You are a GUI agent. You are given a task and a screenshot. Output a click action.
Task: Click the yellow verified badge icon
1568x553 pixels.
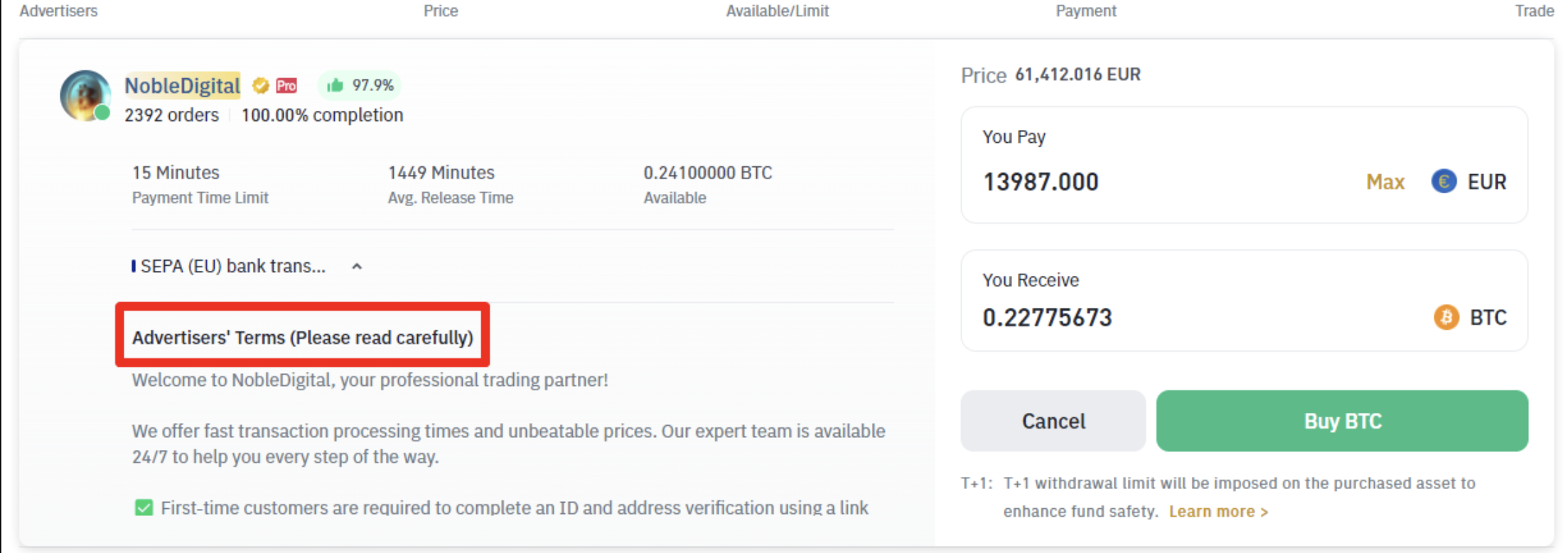click(261, 85)
